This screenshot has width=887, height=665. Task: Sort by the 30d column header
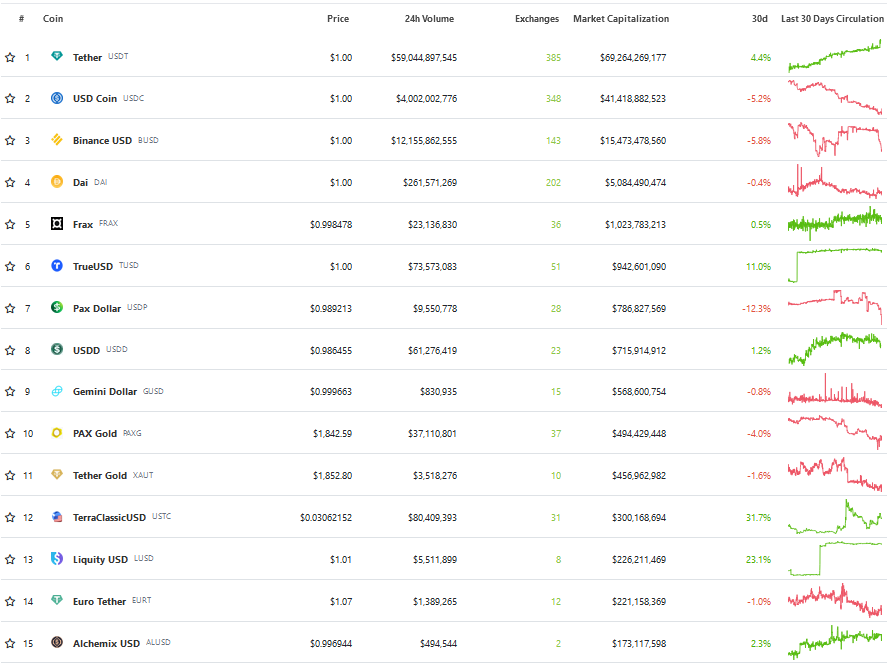pyautogui.click(x=760, y=19)
